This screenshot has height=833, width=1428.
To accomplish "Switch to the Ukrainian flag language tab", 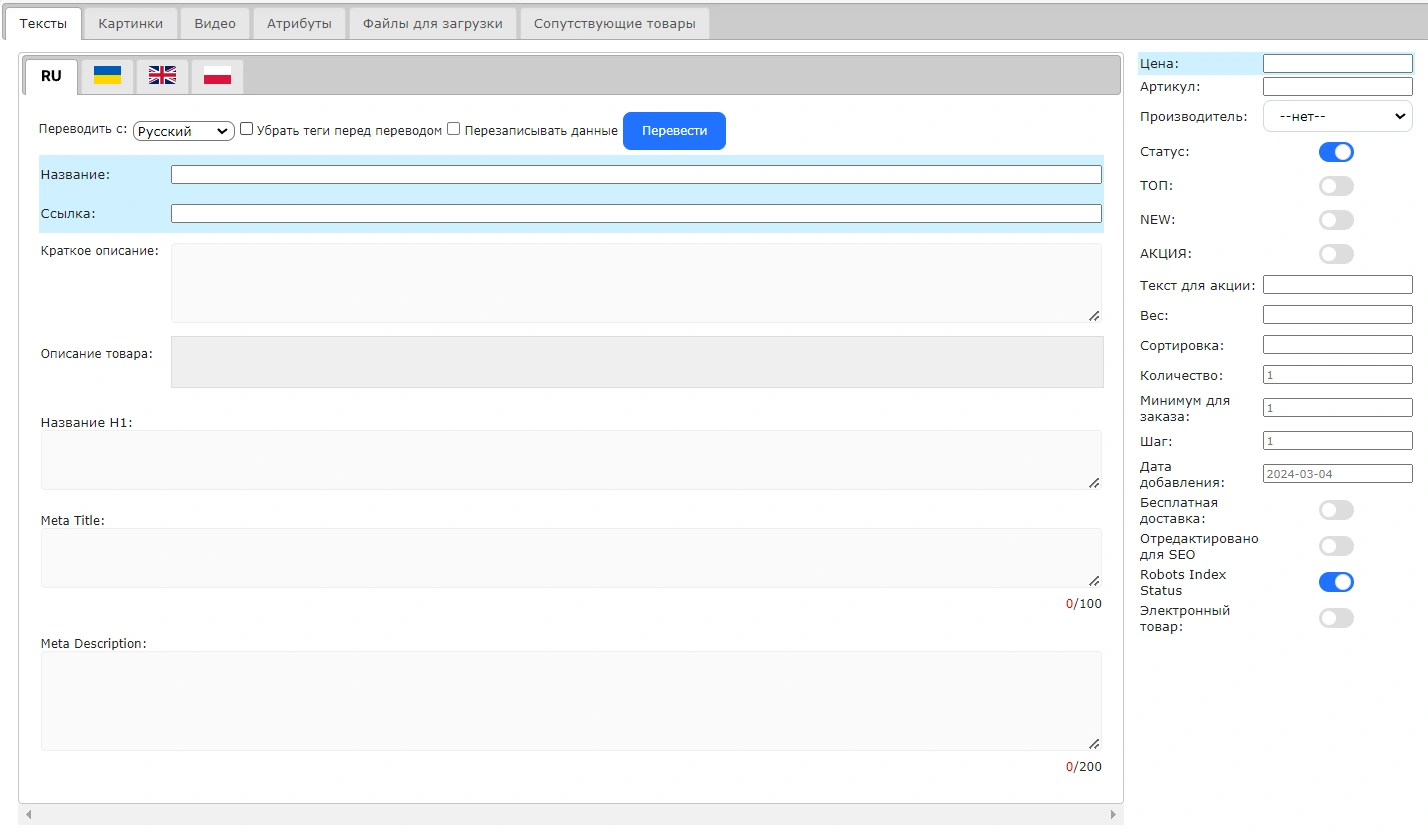I will click(x=107, y=76).
